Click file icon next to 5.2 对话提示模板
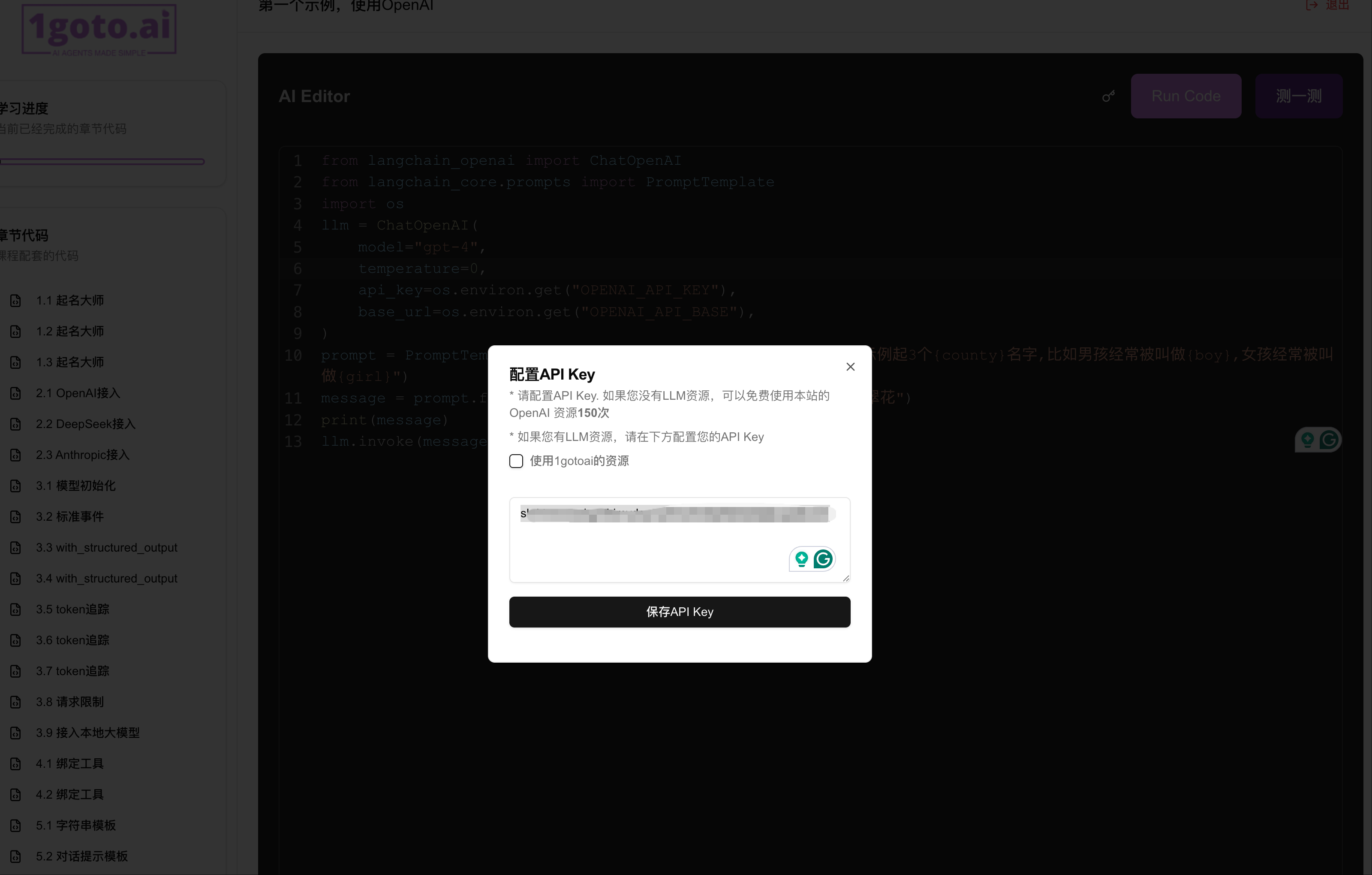Viewport: 1372px width, 875px height. click(16, 856)
